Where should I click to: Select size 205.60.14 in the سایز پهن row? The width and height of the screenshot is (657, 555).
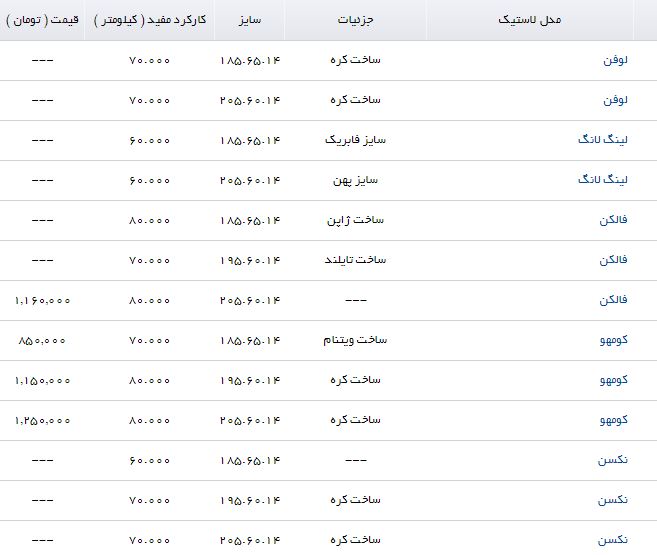[250, 181]
